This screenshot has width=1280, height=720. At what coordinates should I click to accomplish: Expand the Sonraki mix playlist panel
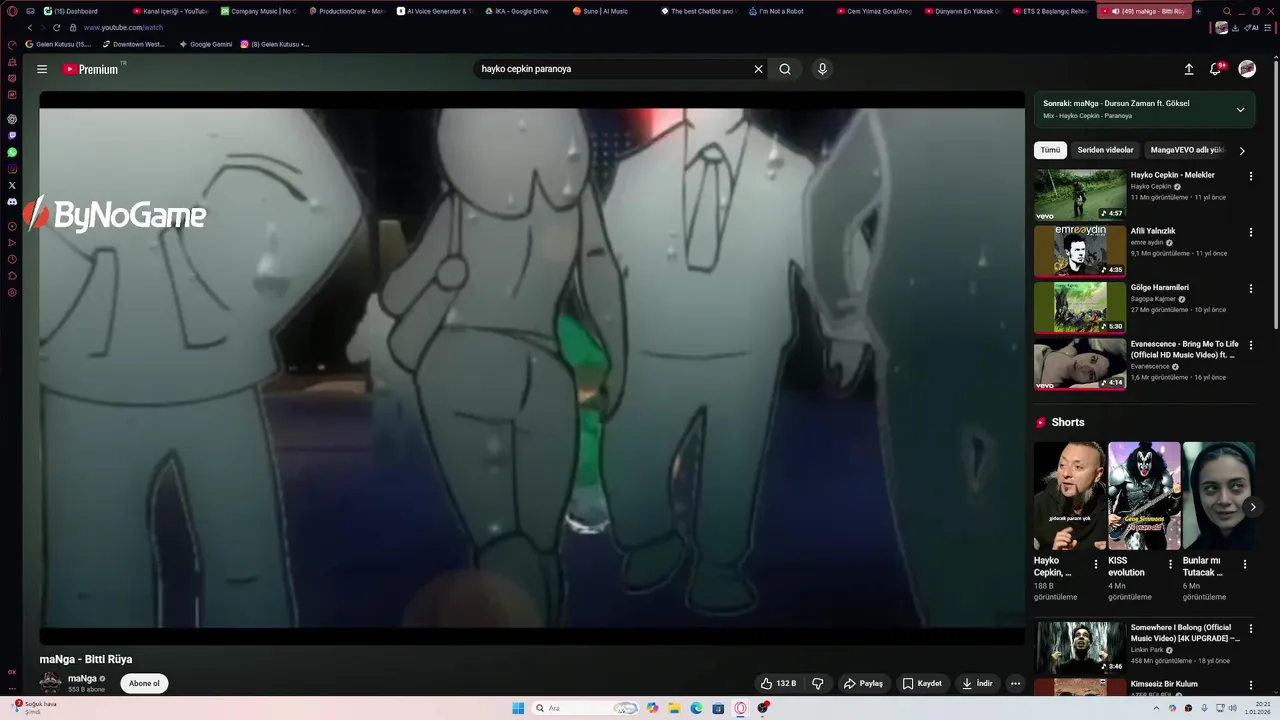click(x=1240, y=109)
